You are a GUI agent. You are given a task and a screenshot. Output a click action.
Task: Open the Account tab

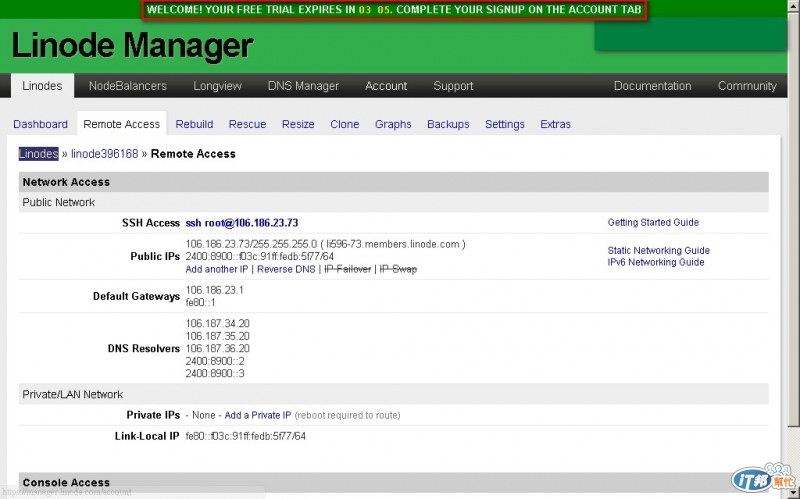pyautogui.click(x=386, y=86)
